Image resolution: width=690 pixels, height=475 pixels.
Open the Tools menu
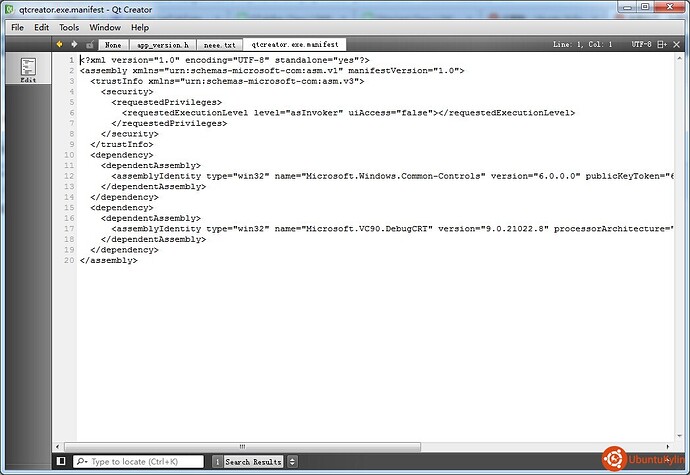pos(68,27)
